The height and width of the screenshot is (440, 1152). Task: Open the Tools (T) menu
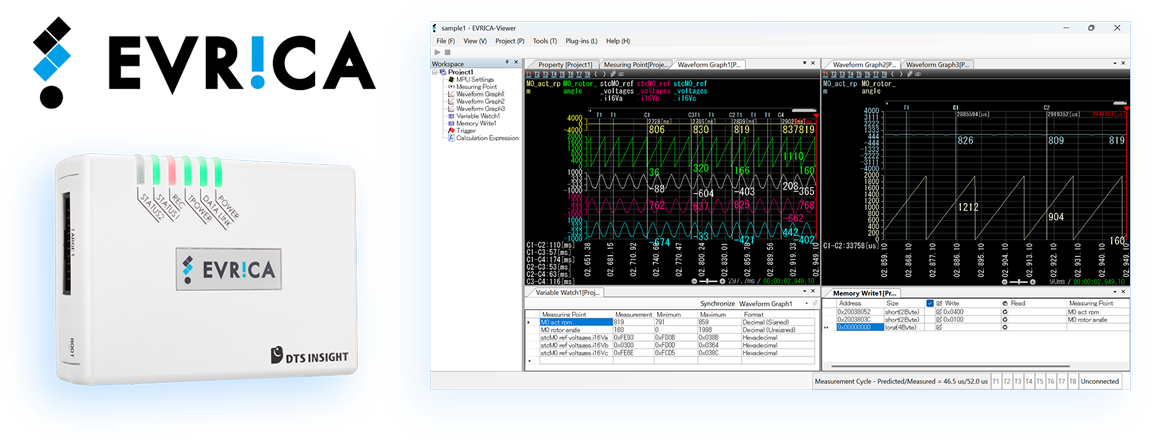click(545, 41)
